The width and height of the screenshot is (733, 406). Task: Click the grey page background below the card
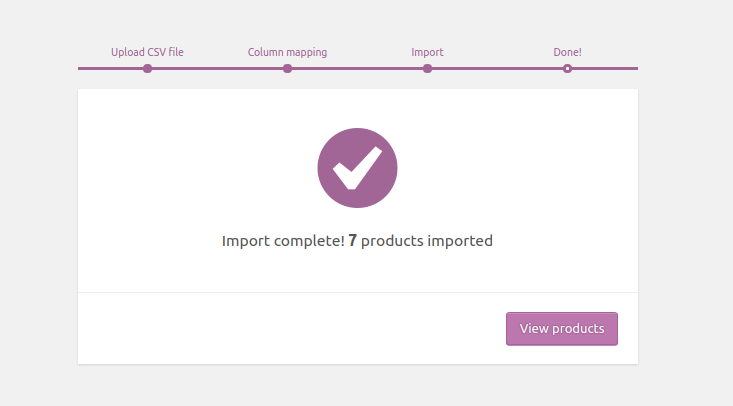(357, 386)
